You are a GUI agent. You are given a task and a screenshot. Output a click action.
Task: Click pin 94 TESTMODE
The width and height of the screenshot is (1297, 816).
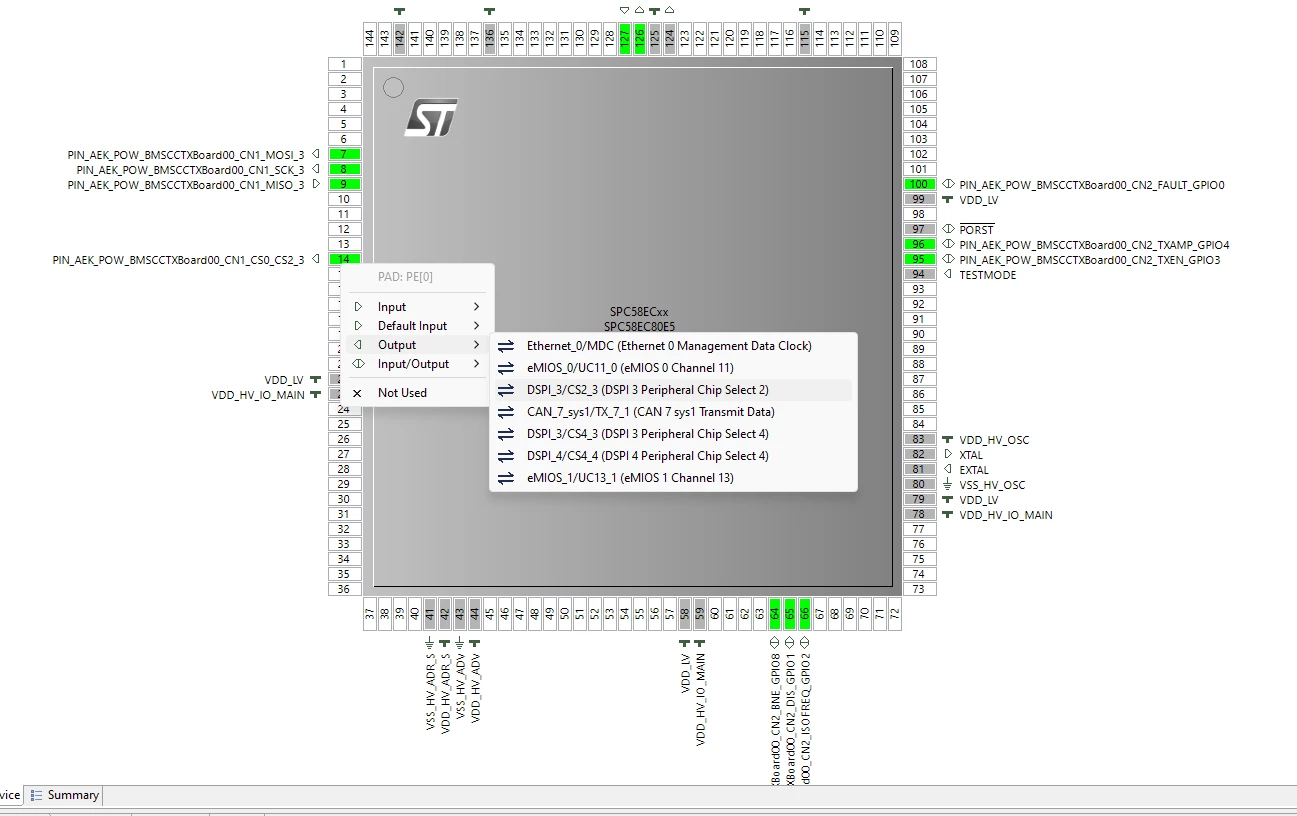coord(919,274)
